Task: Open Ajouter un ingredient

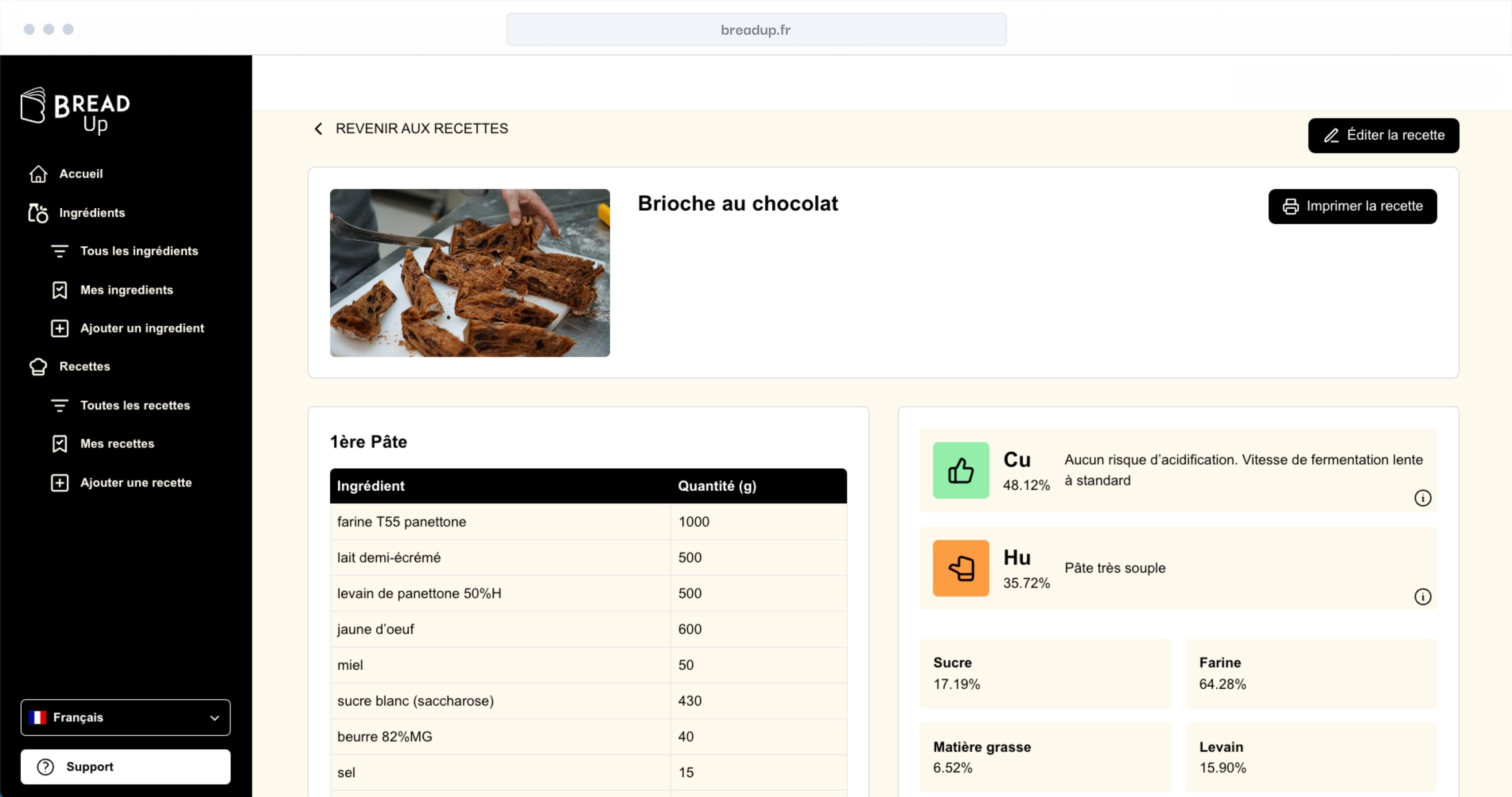Action: click(x=142, y=328)
